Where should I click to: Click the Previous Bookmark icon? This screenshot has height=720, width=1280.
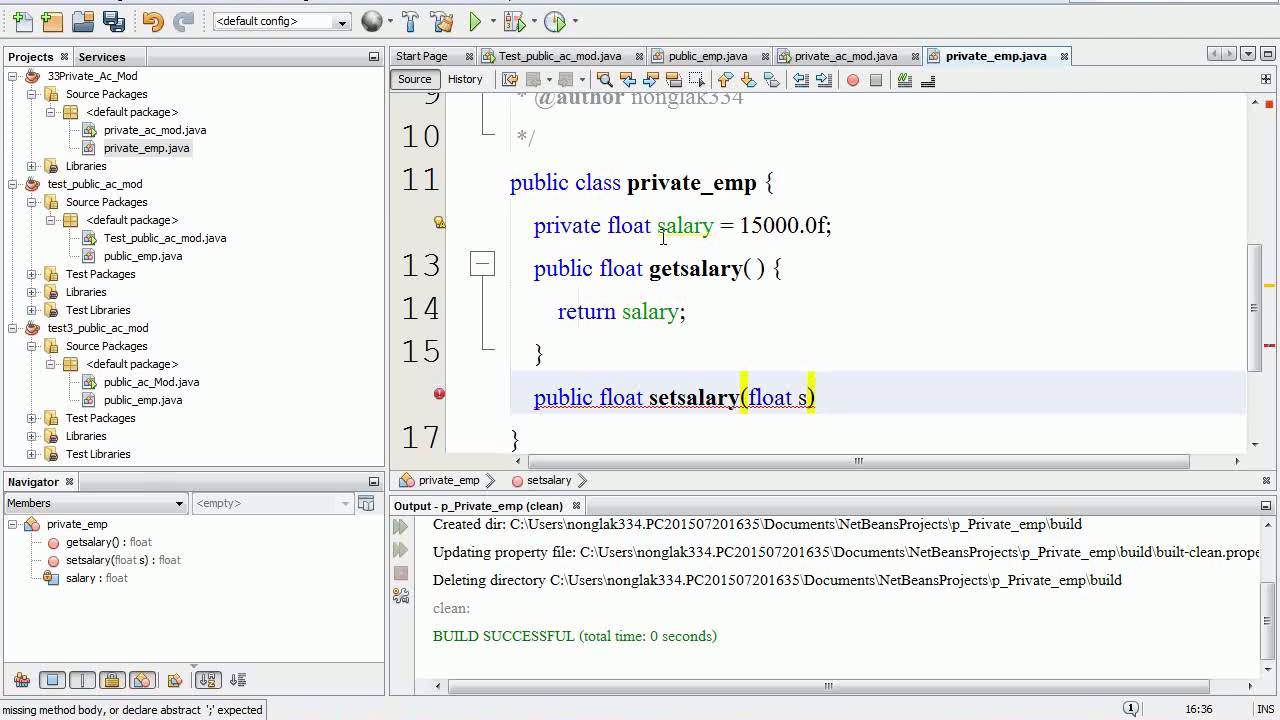coord(726,80)
